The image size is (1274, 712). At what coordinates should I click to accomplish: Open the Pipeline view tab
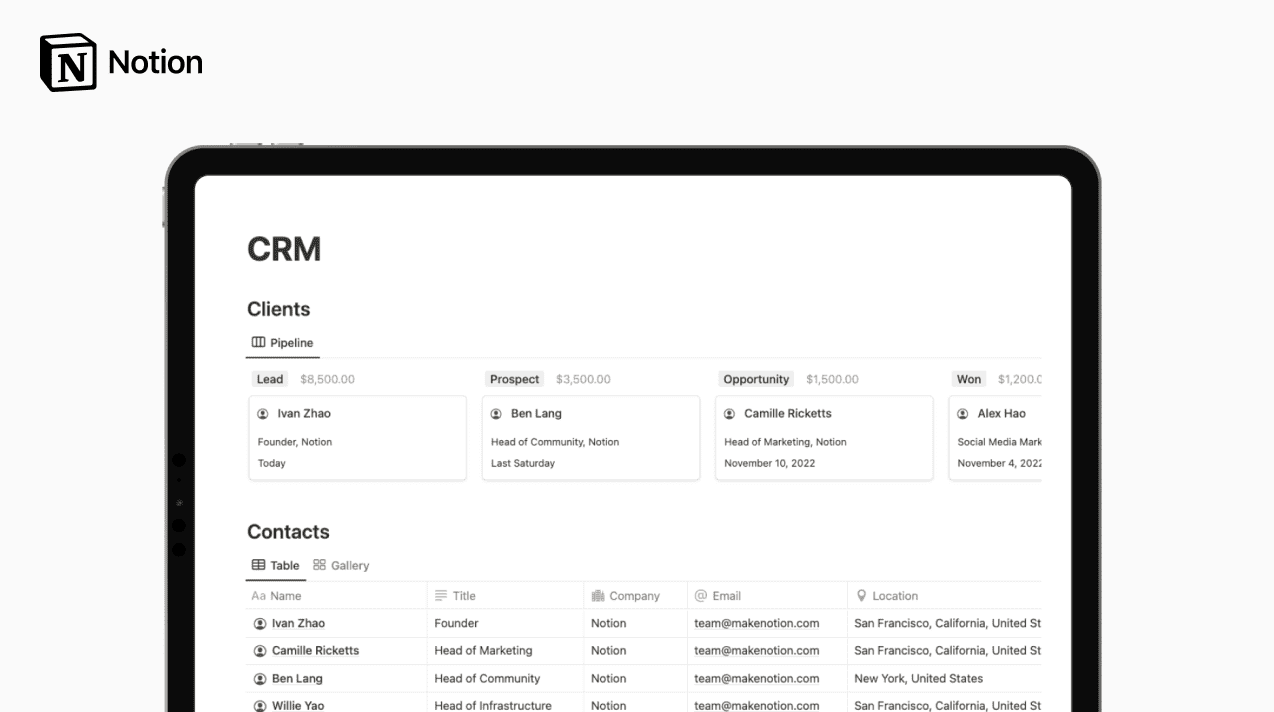(282, 343)
